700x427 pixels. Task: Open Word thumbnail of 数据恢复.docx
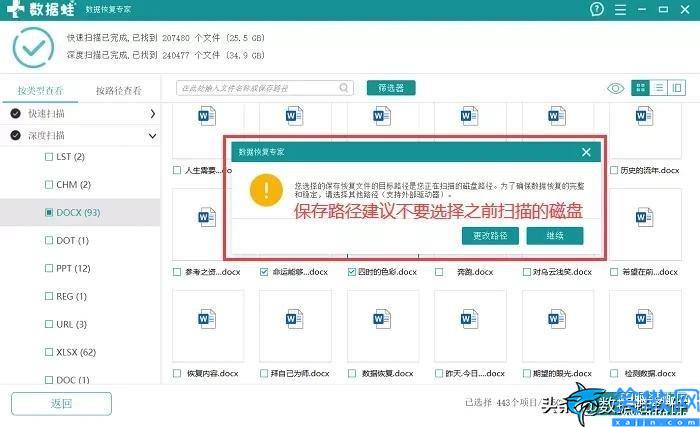tap(382, 319)
